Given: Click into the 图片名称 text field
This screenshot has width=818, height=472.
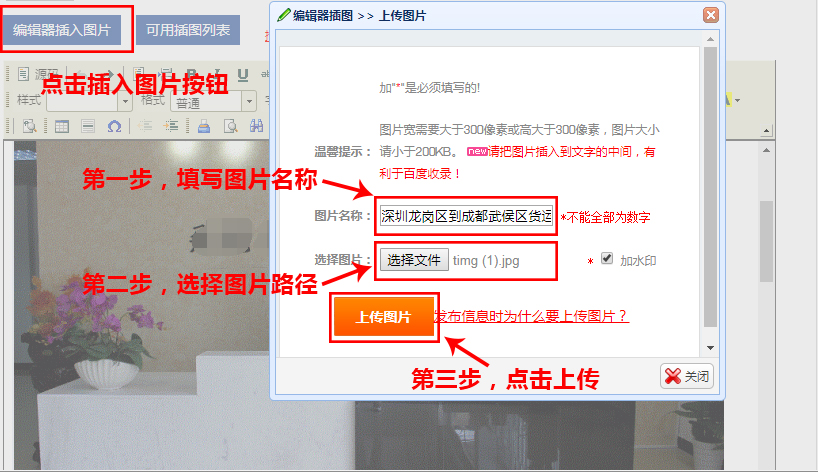Looking at the screenshot, I should pos(466,216).
